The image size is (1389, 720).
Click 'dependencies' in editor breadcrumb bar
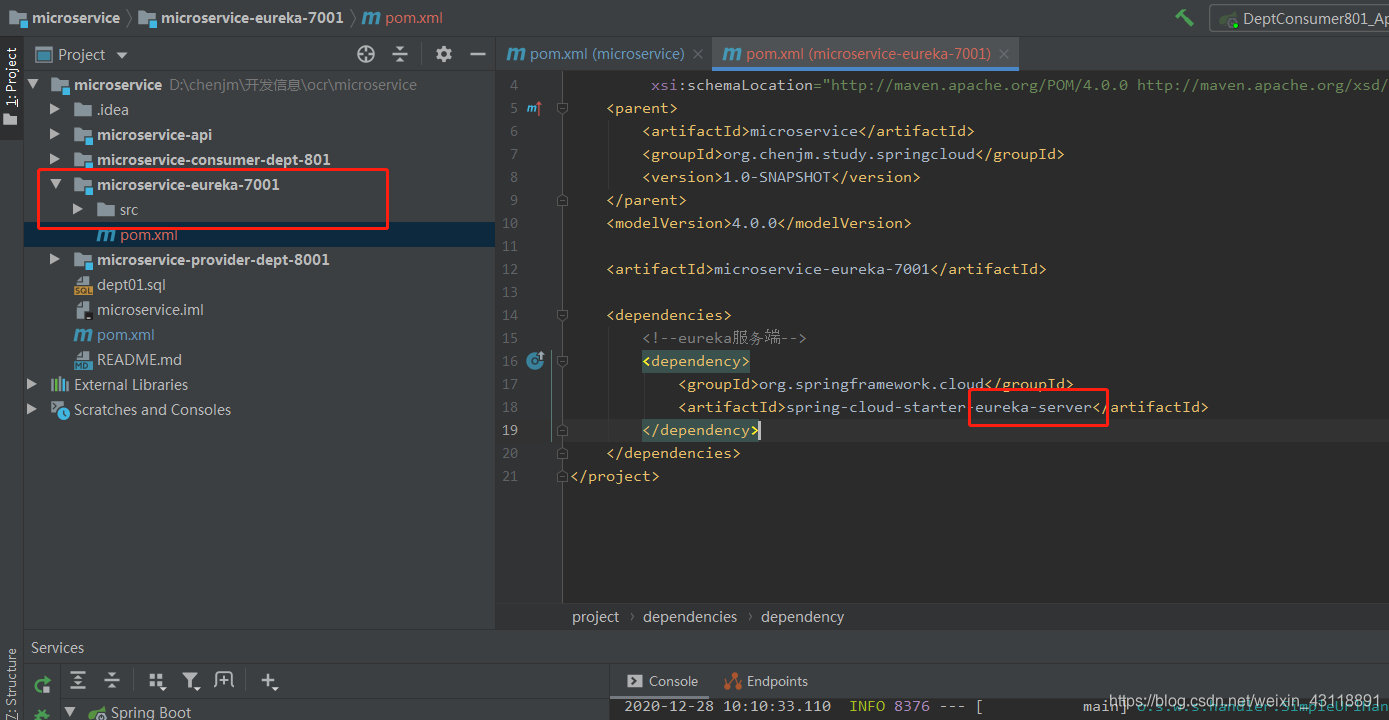[x=690, y=617]
